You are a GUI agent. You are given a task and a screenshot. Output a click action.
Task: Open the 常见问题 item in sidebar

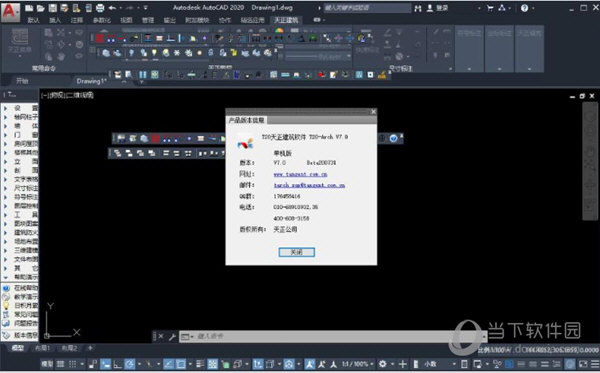pyautogui.click(x=20, y=314)
